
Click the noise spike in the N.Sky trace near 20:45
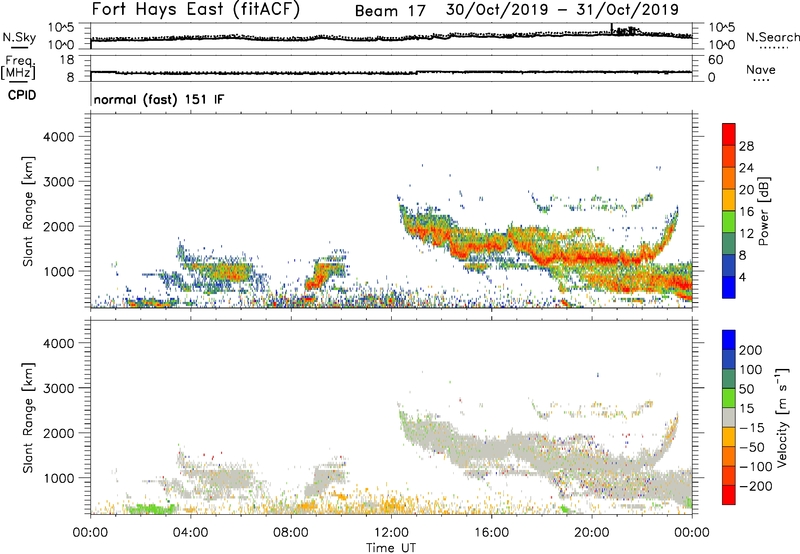pyautogui.click(x=611, y=28)
